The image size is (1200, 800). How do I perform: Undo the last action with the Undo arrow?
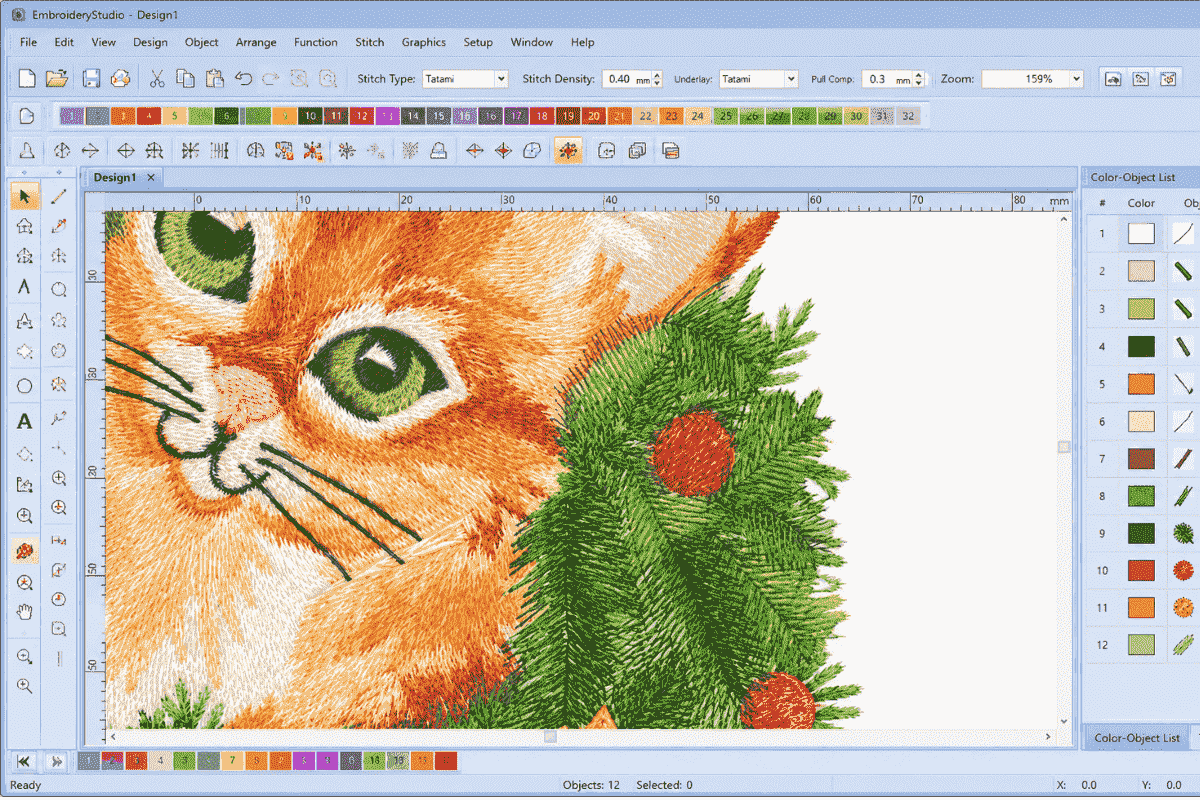(x=243, y=79)
